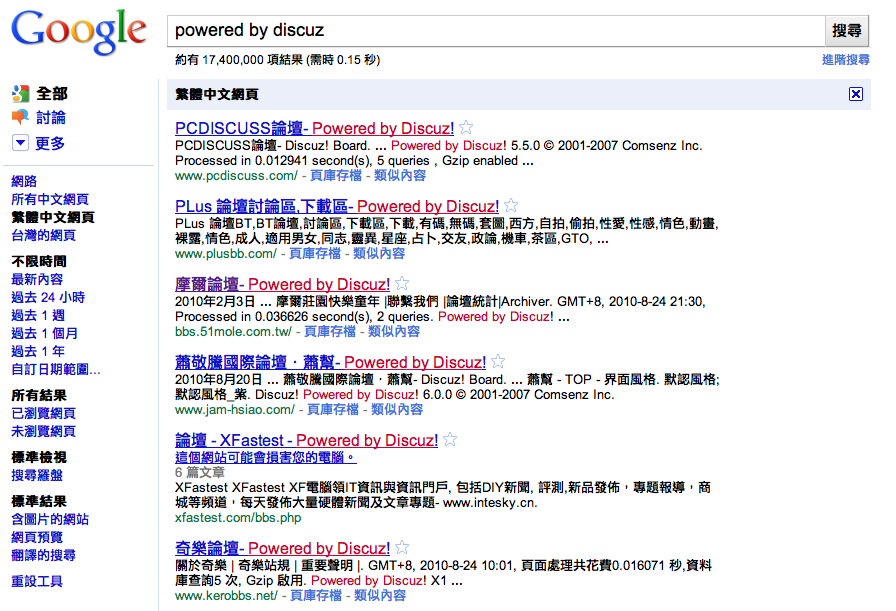Select 標準檢視 standard view
The height and width of the screenshot is (611, 896).
pos(39,457)
